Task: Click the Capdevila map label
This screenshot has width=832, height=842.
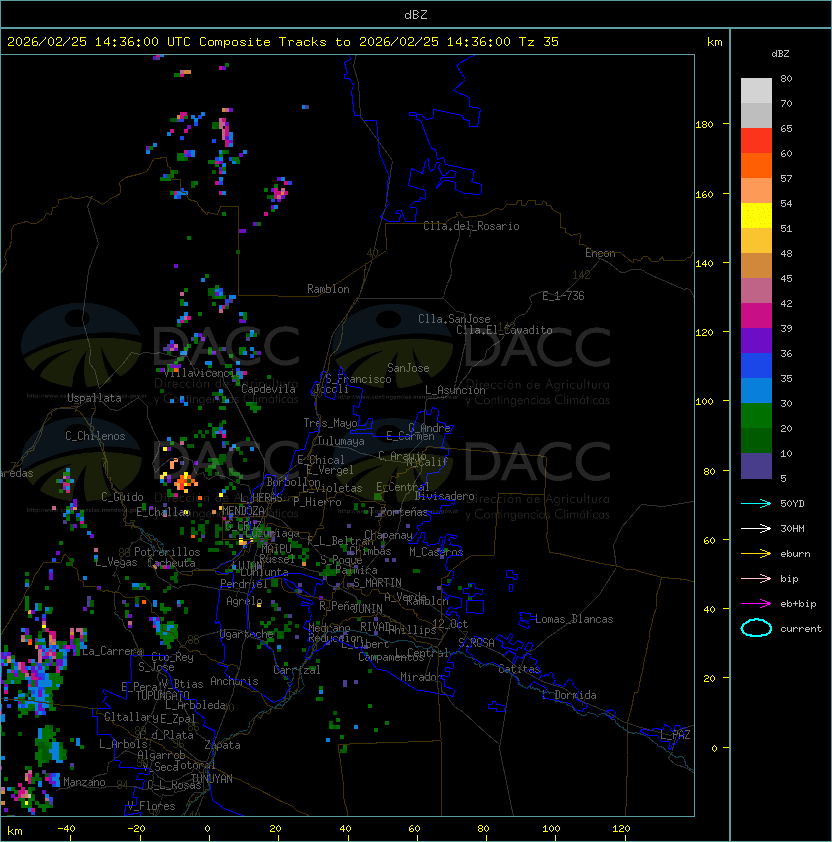Action: coord(268,389)
